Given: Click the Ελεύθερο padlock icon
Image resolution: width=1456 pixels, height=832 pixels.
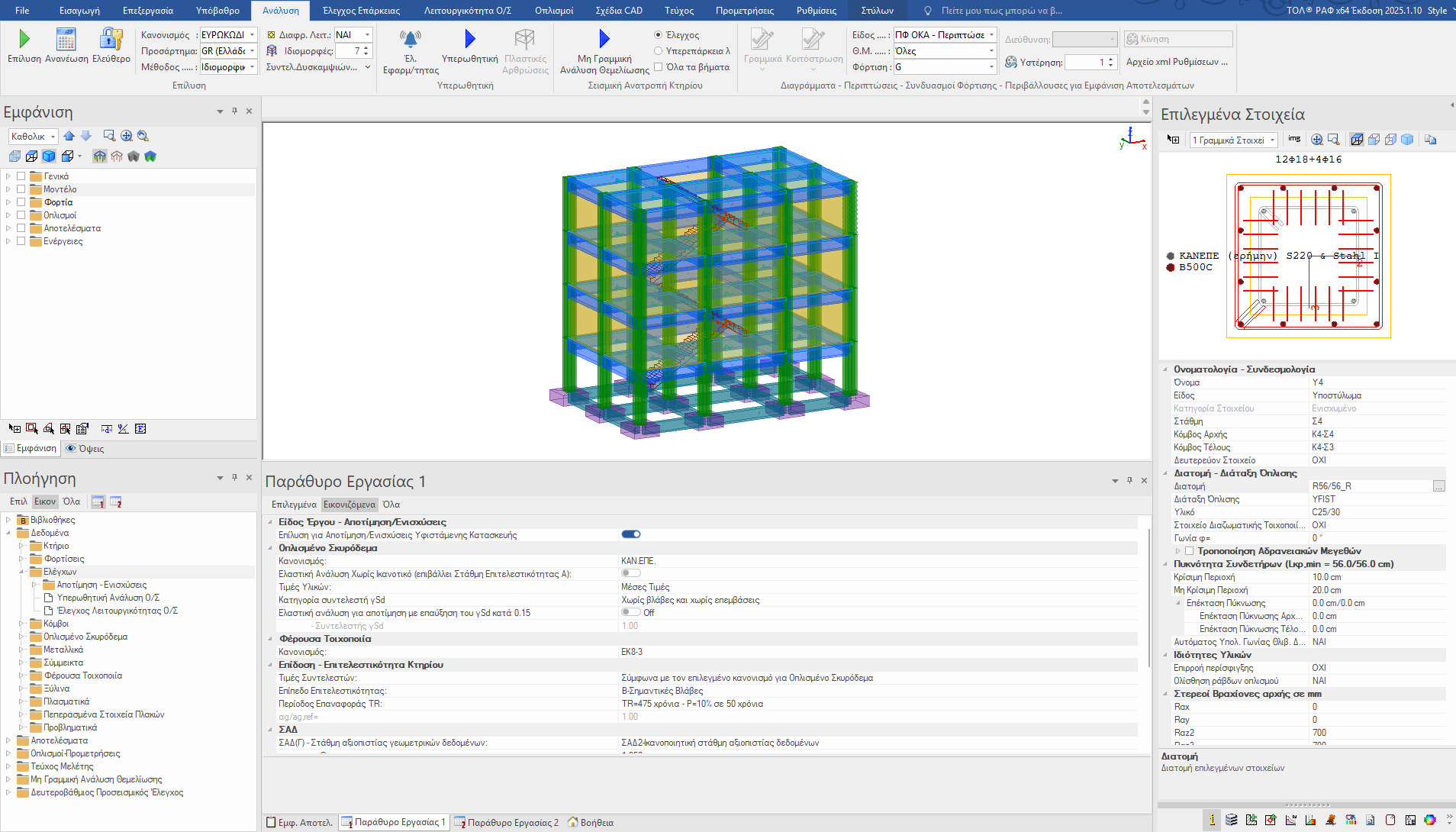Looking at the screenshot, I should pyautogui.click(x=111, y=39).
